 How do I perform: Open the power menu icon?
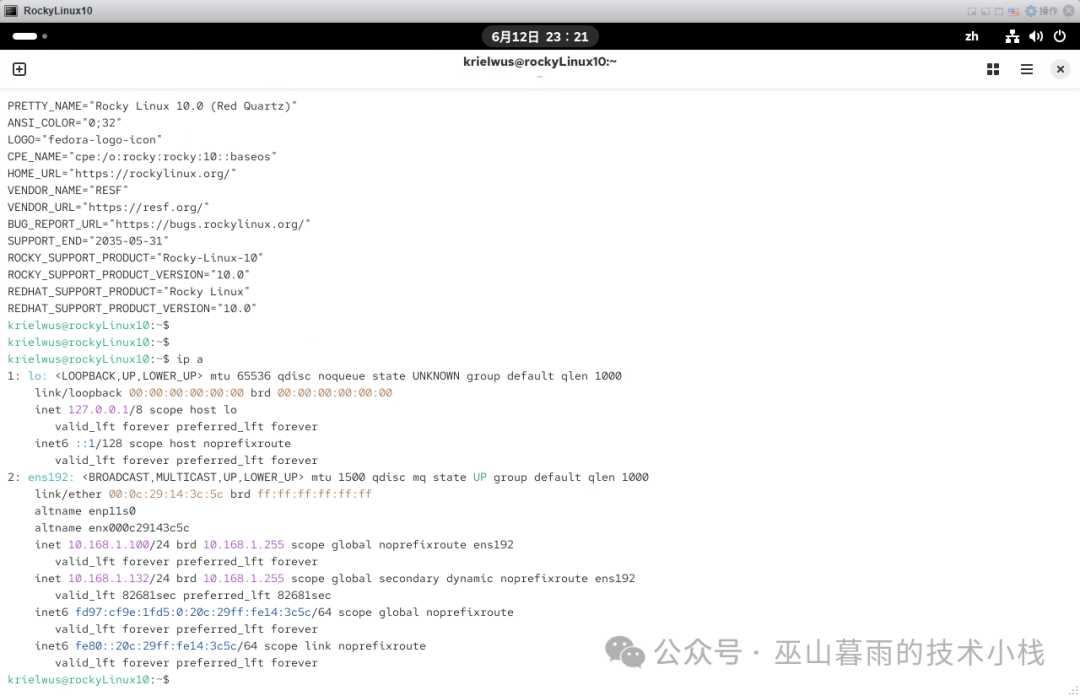pos(1058,36)
